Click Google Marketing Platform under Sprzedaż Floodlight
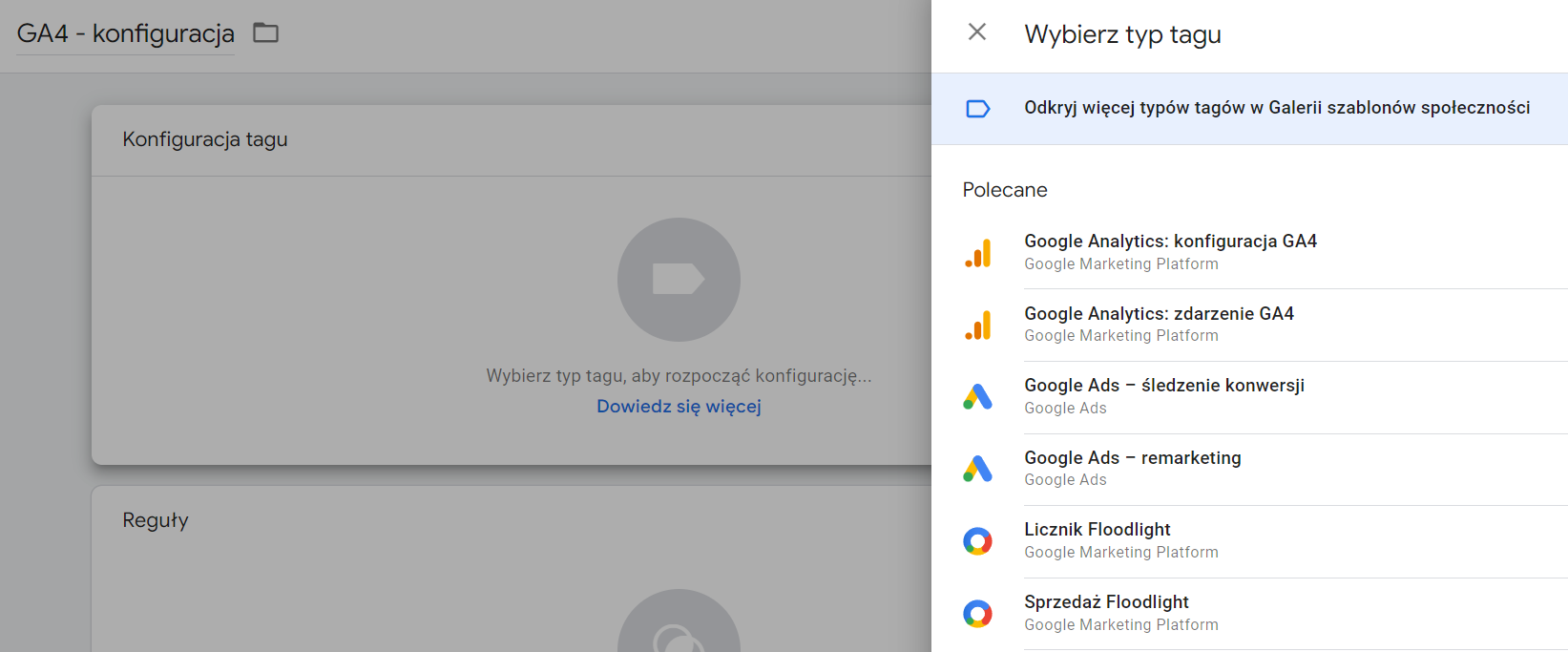Screen dimensions: 1568x652 (x=1121, y=625)
